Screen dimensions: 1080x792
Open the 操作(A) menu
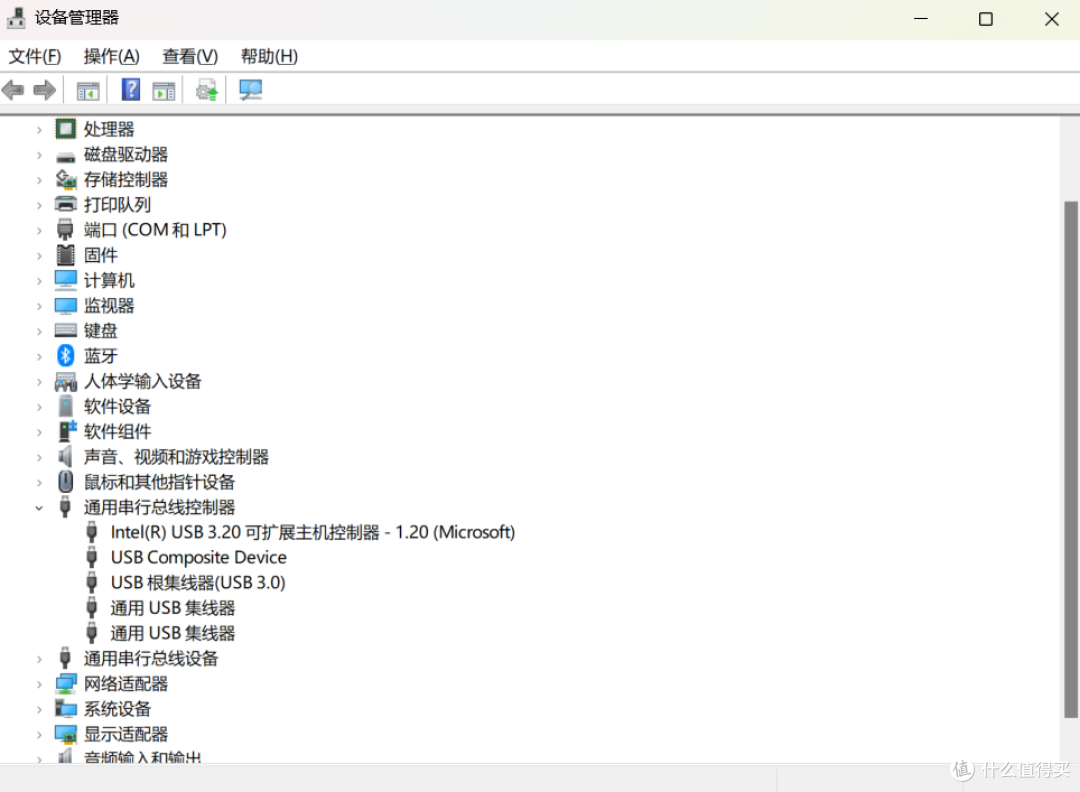(x=112, y=56)
